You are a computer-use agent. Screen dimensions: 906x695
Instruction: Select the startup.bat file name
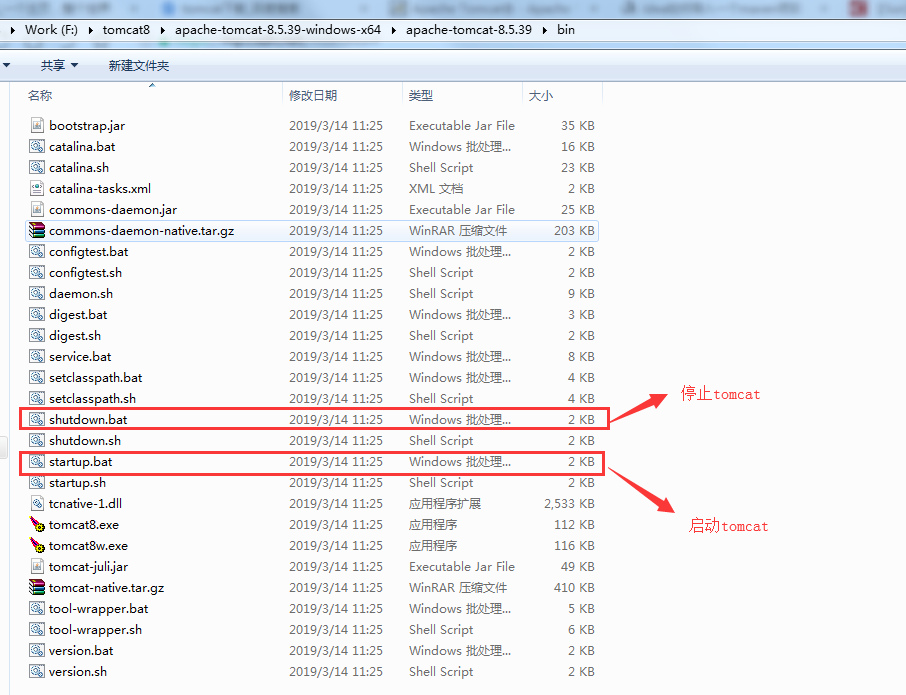[x=80, y=462]
